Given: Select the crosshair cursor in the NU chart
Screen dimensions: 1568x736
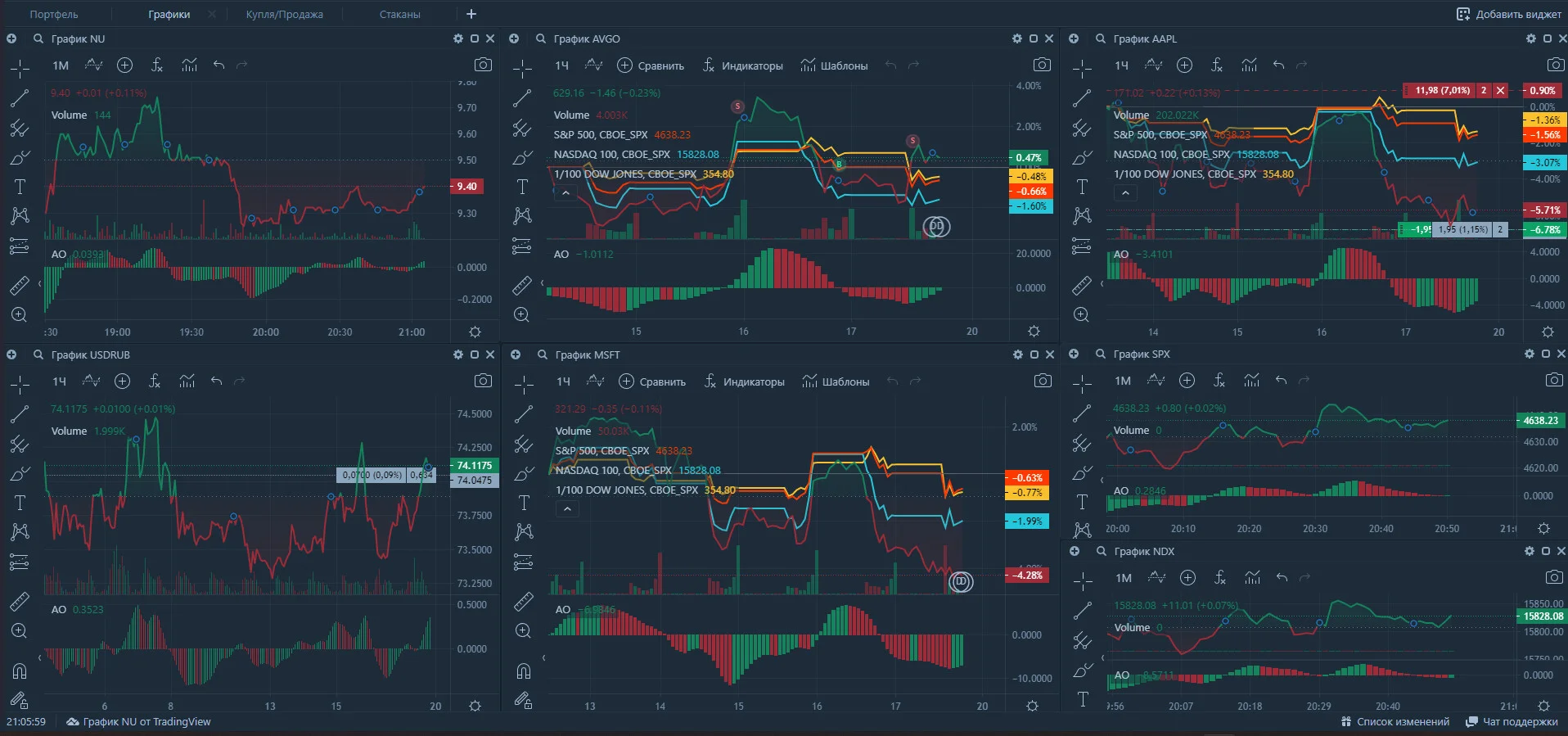Looking at the screenshot, I should 20,69.
